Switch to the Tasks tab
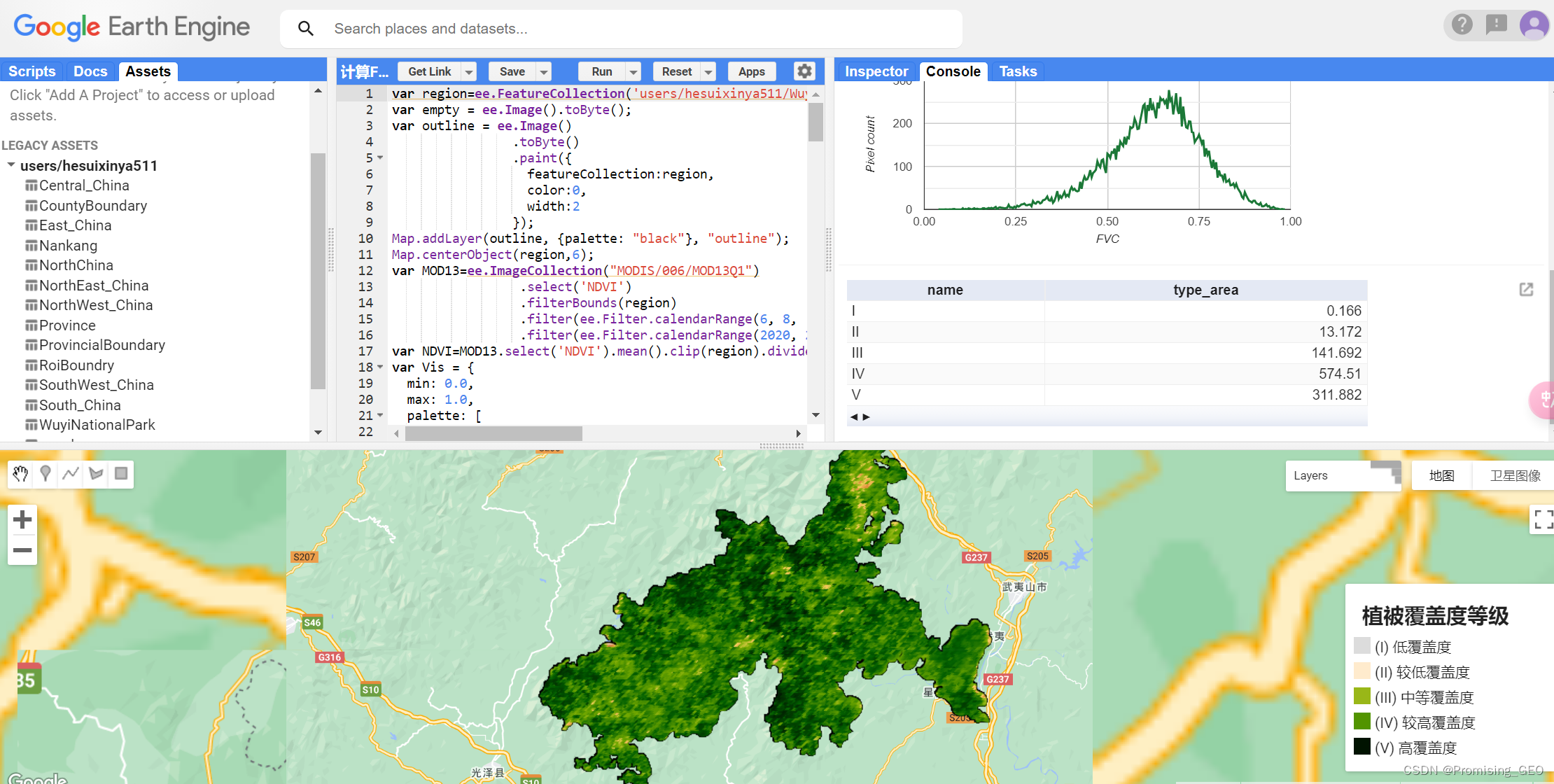This screenshot has height=784, width=1554. click(1018, 71)
